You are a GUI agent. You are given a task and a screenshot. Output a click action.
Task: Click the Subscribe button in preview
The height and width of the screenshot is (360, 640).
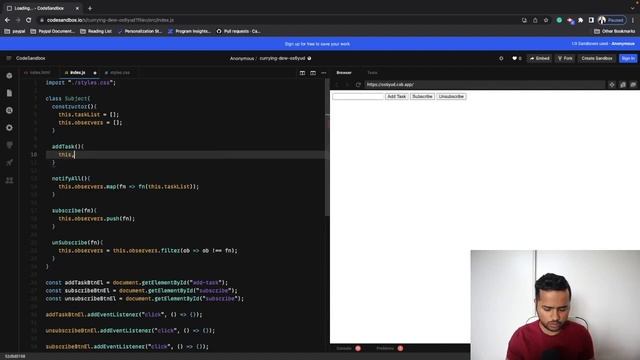coord(422,96)
